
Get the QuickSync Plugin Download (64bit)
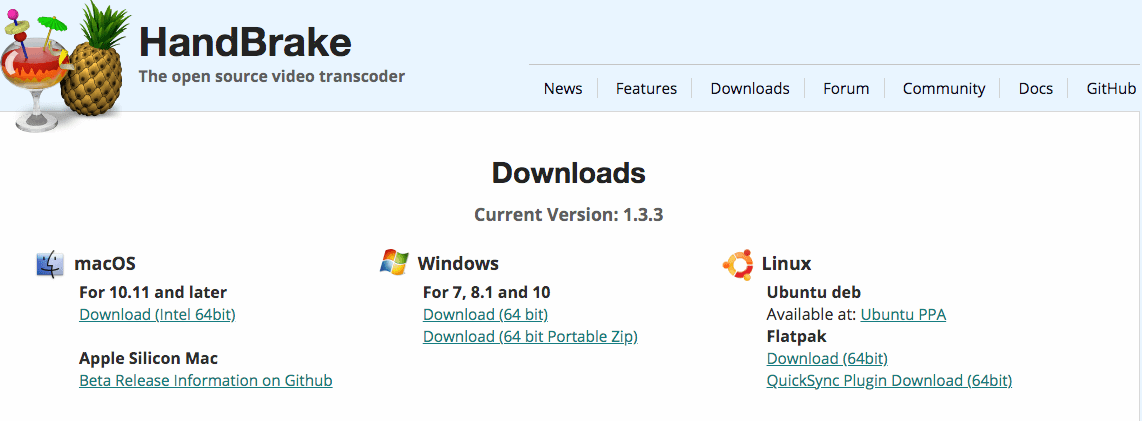tap(889, 380)
